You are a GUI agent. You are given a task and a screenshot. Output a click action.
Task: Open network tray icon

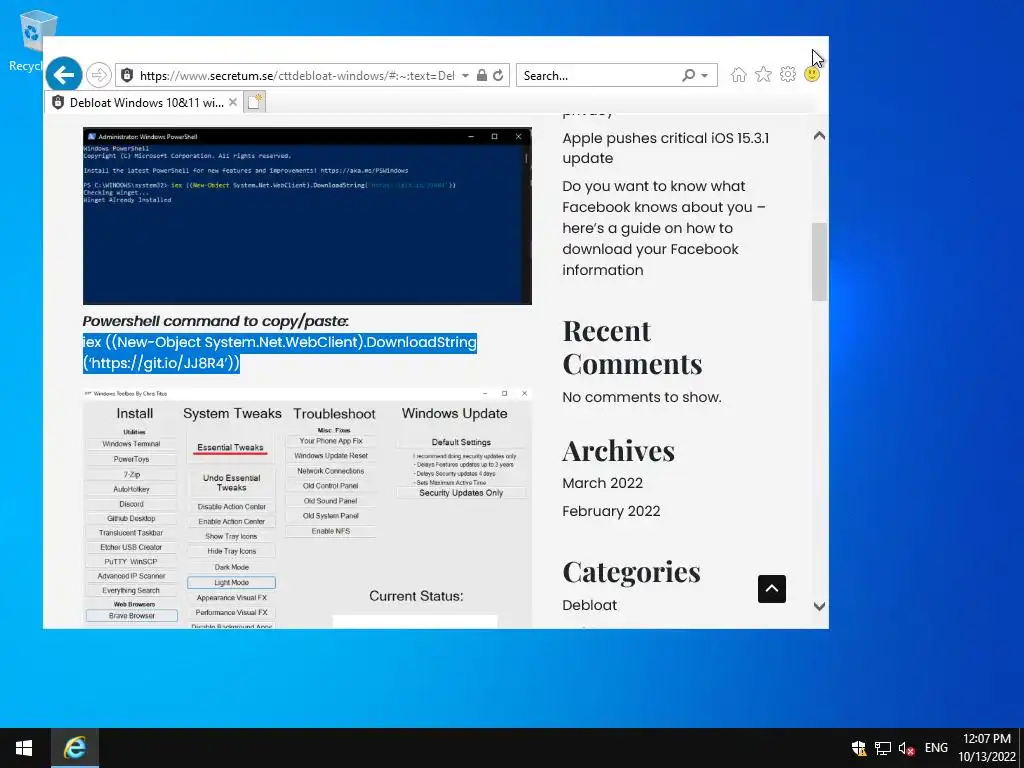(x=883, y=748)
